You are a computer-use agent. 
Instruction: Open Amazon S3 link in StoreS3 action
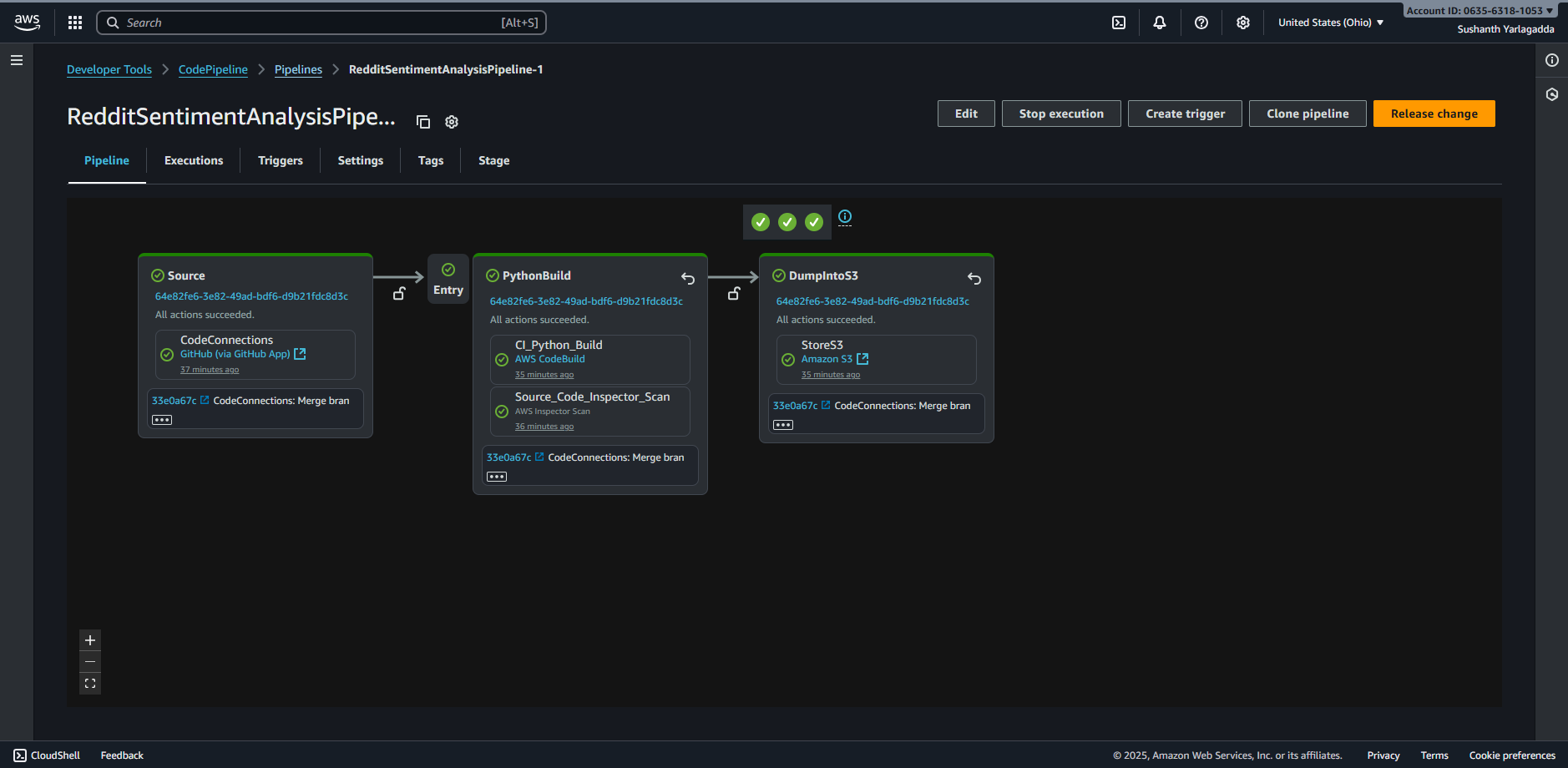835,359
